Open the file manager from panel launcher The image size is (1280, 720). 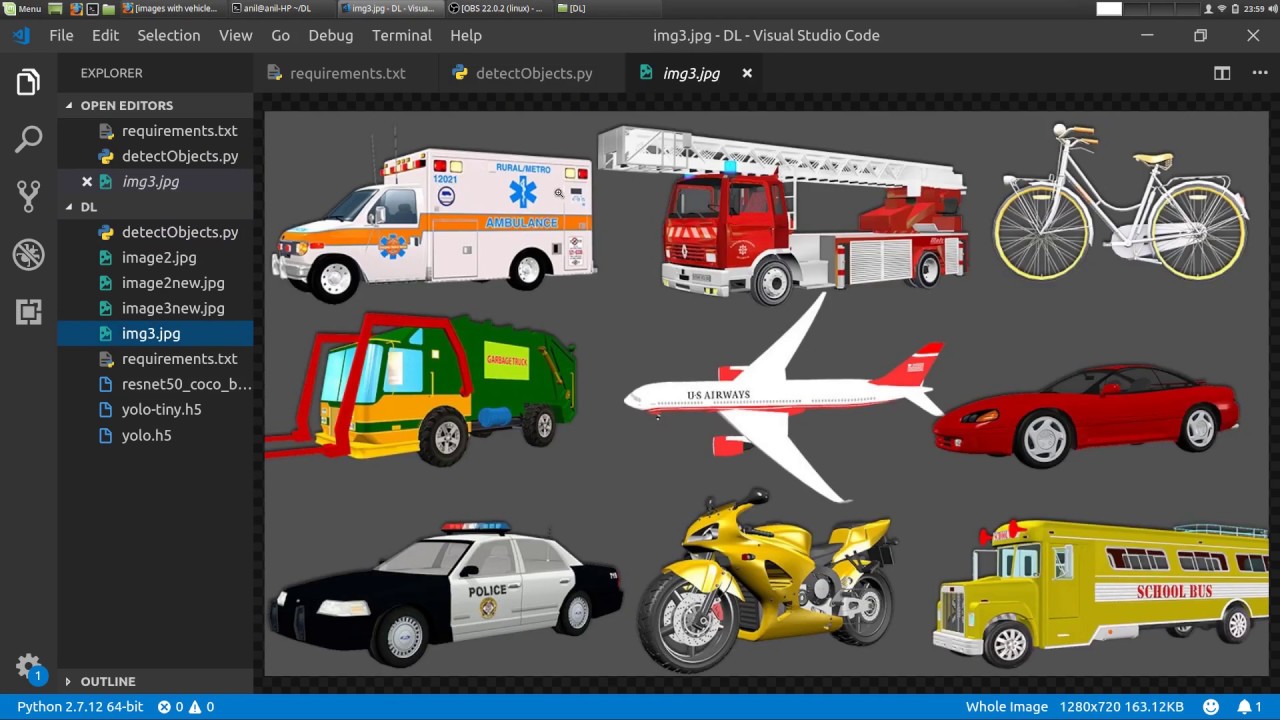pyautogui.click(x=110, y=8)
